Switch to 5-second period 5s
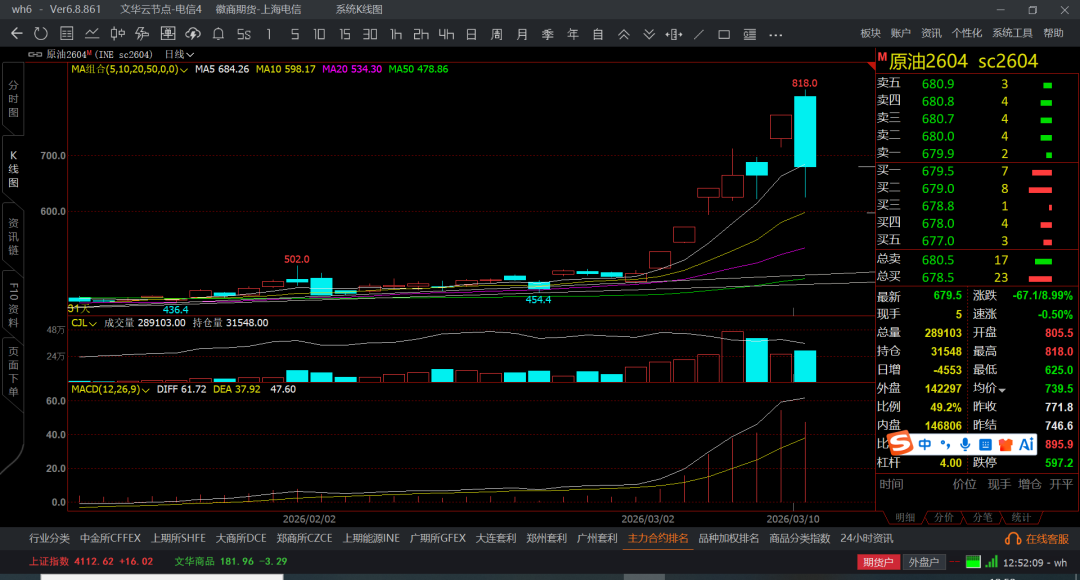 244,34
